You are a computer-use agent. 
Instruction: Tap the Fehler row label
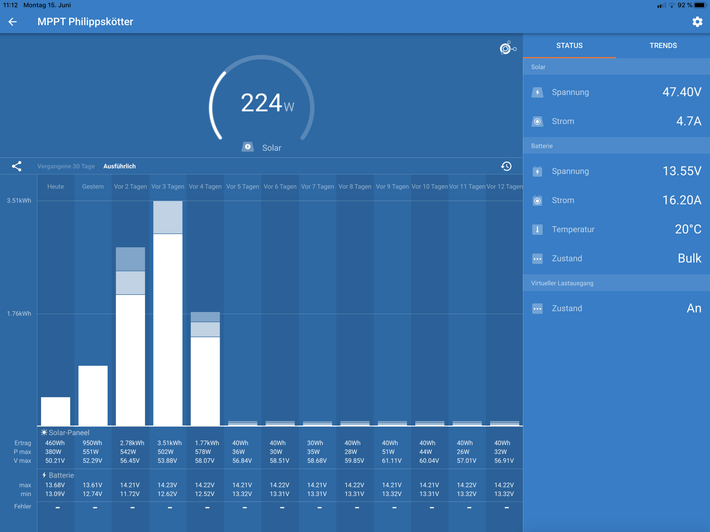[23, 506]
